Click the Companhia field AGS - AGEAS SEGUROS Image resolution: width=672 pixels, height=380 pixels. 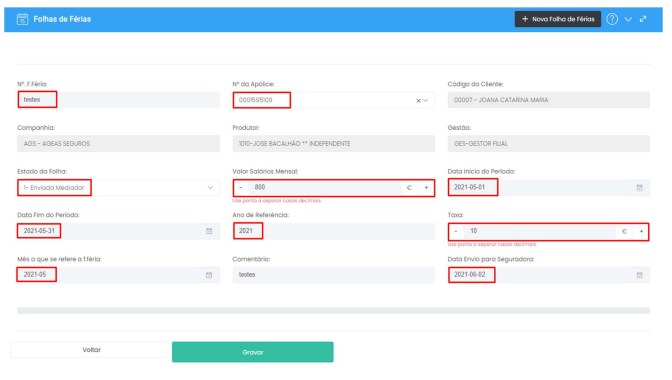[x=118, y=144]
